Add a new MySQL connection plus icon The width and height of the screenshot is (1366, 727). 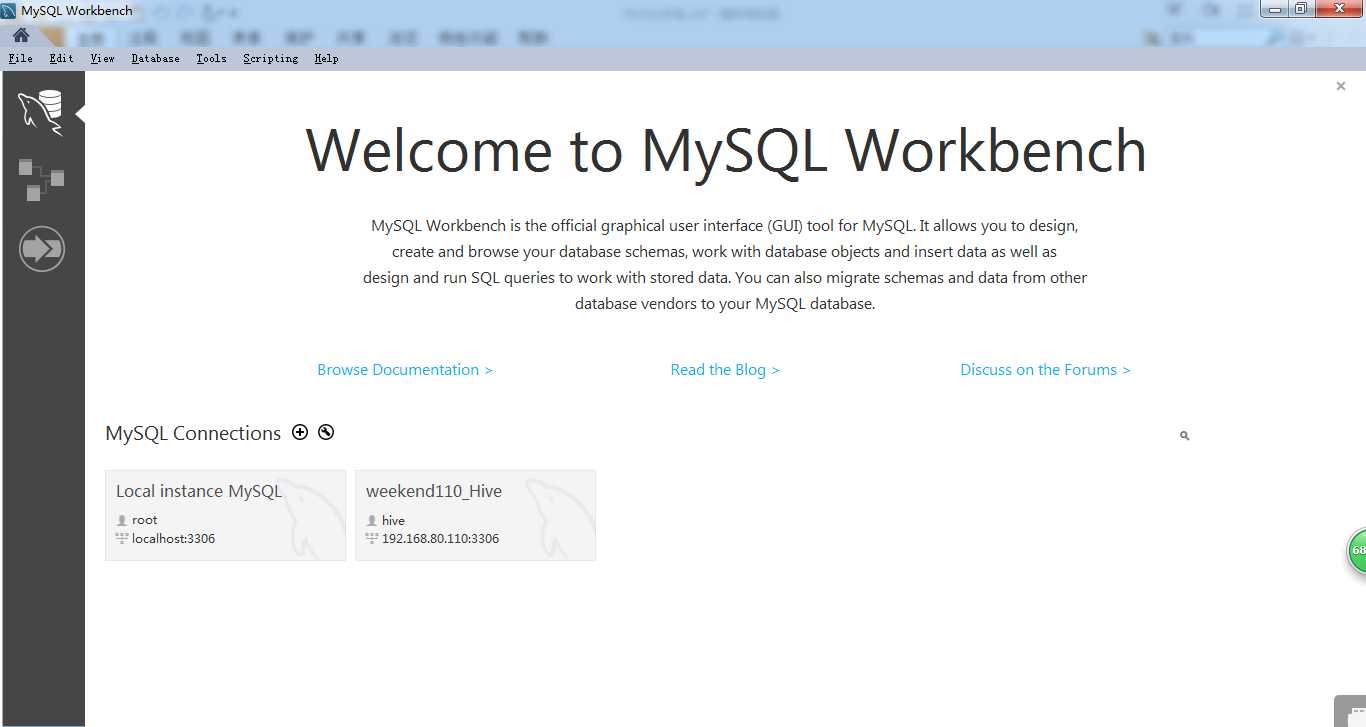pos(300,432)
